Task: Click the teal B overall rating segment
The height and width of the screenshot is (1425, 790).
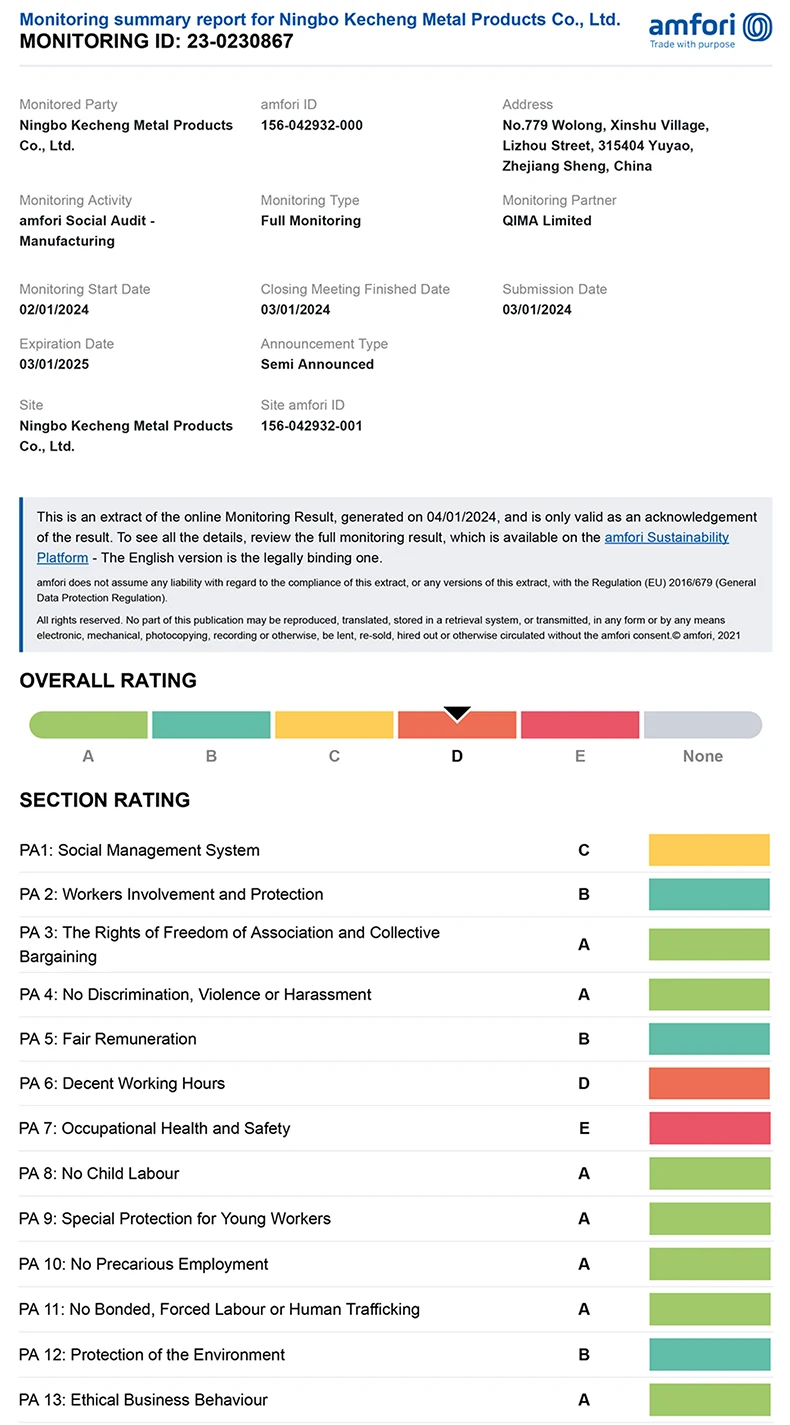Action: point(211,725)
